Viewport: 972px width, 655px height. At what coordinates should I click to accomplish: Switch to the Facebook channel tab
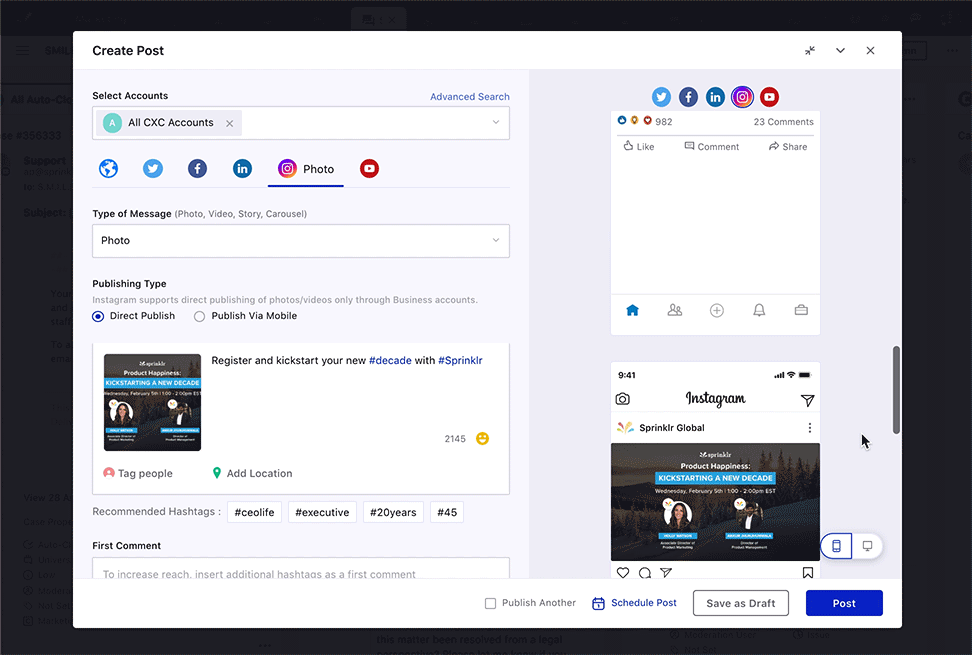[198, 169]
